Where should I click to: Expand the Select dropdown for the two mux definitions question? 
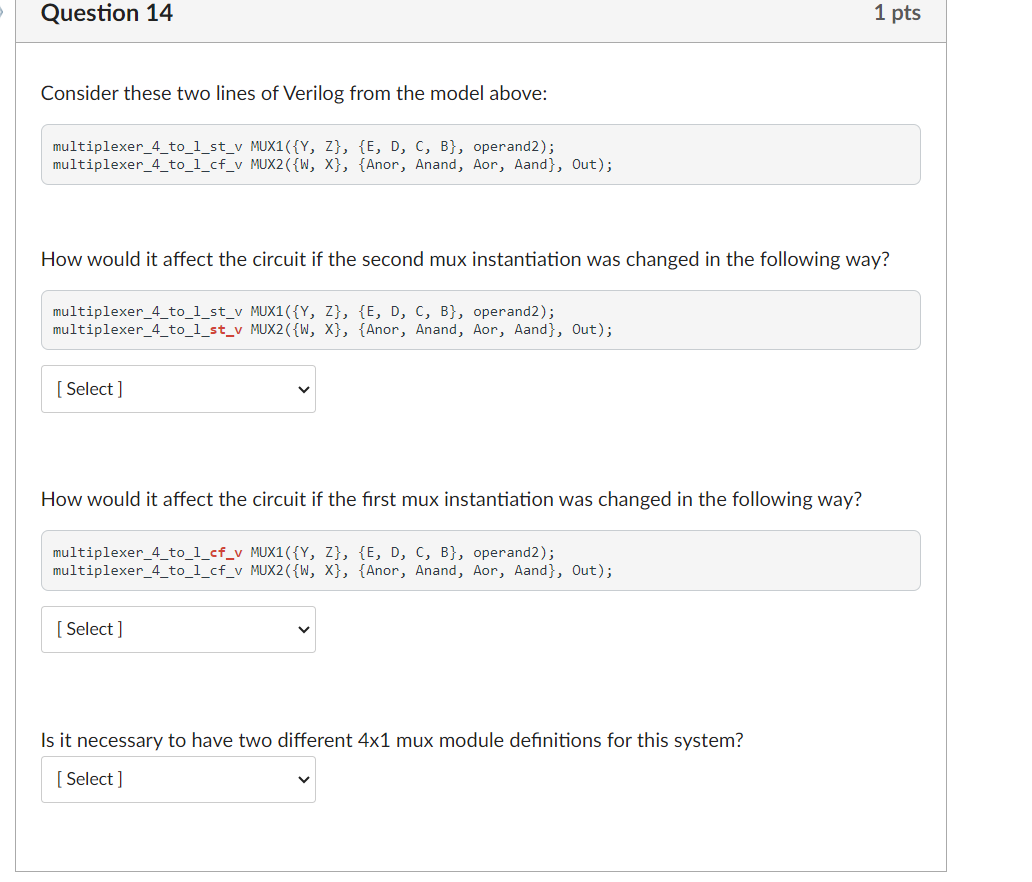tap(178, 779)
